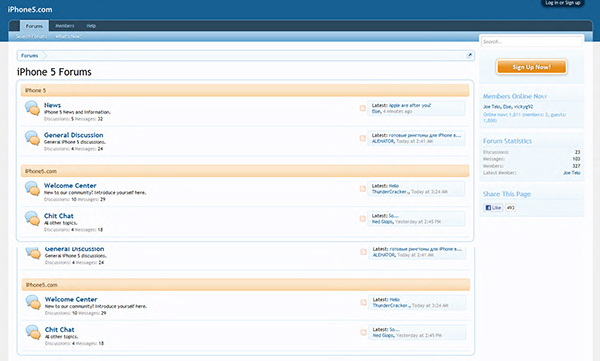Click the Members count 327 in statistics

tap(577, 166)
